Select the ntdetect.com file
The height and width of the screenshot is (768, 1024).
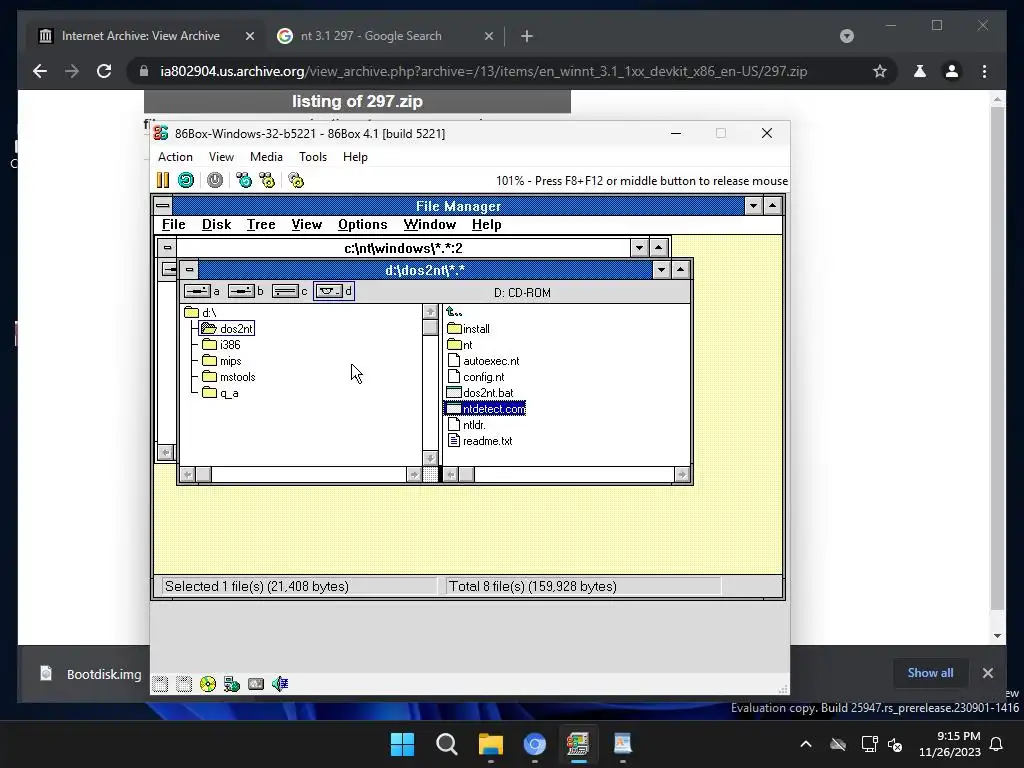tap(485, 409)
